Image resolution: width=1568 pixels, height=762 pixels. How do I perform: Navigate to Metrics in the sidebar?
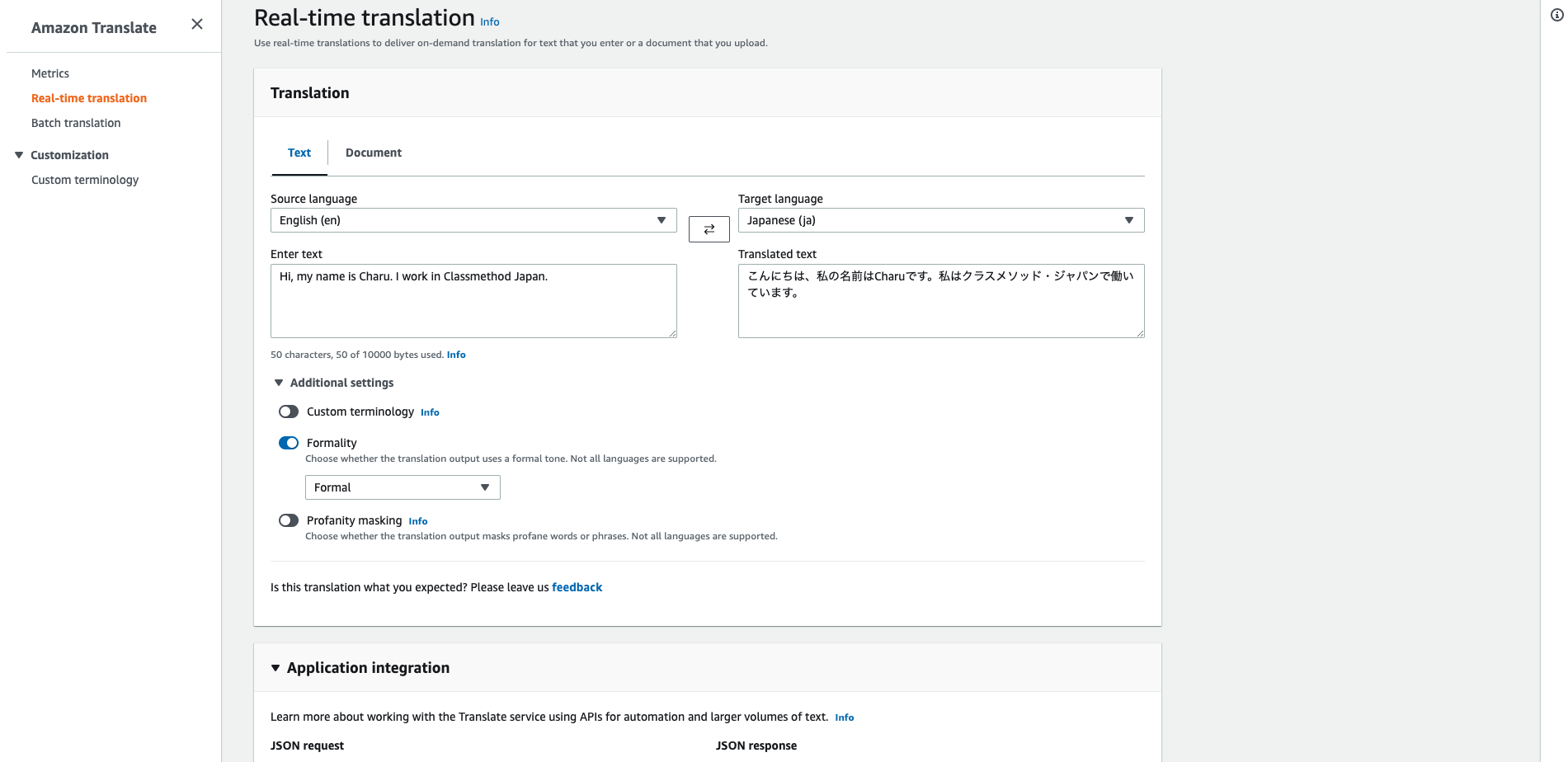(50, 73)
